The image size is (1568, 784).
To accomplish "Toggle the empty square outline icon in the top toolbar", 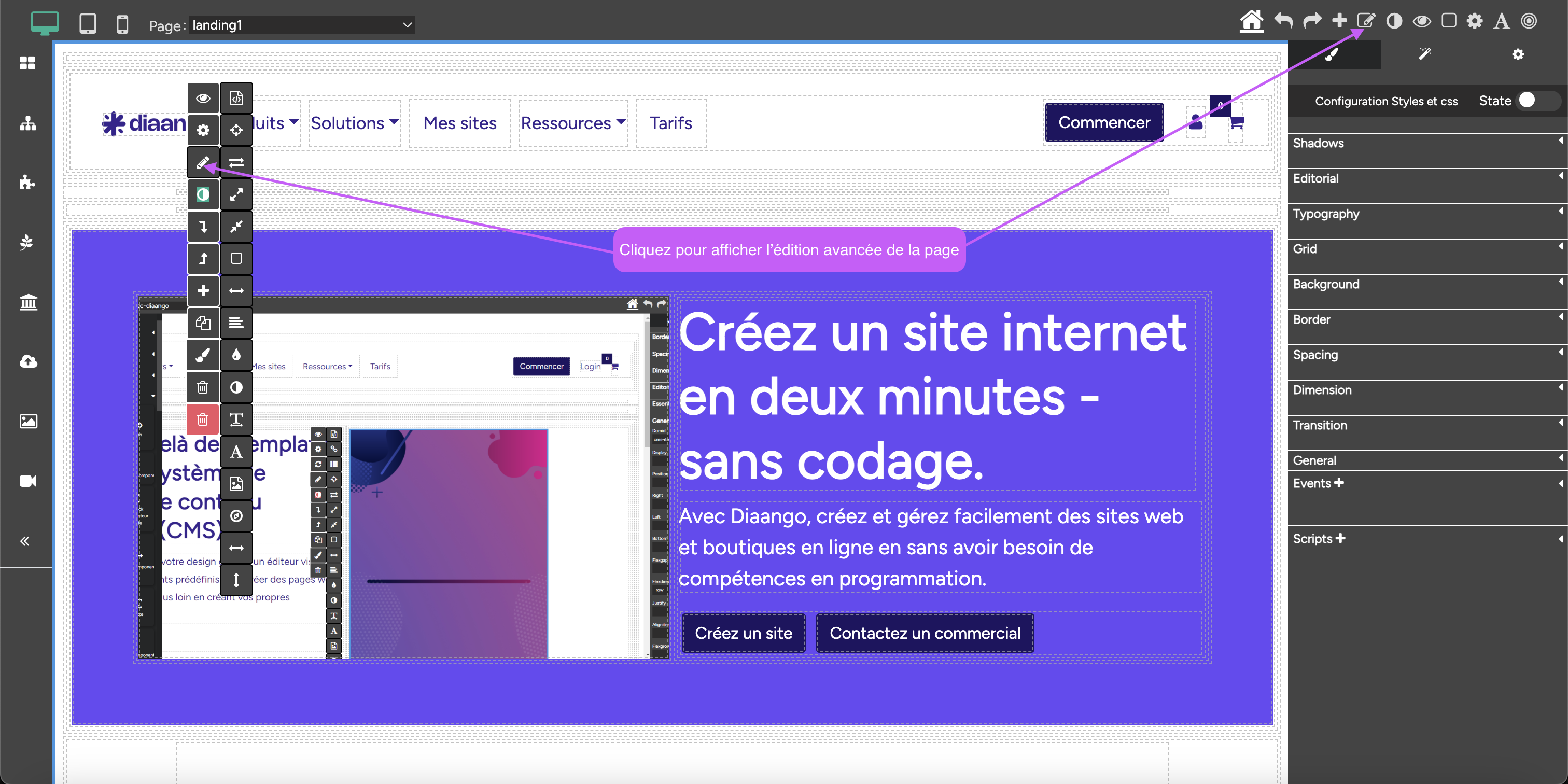I will (1449, 21).
